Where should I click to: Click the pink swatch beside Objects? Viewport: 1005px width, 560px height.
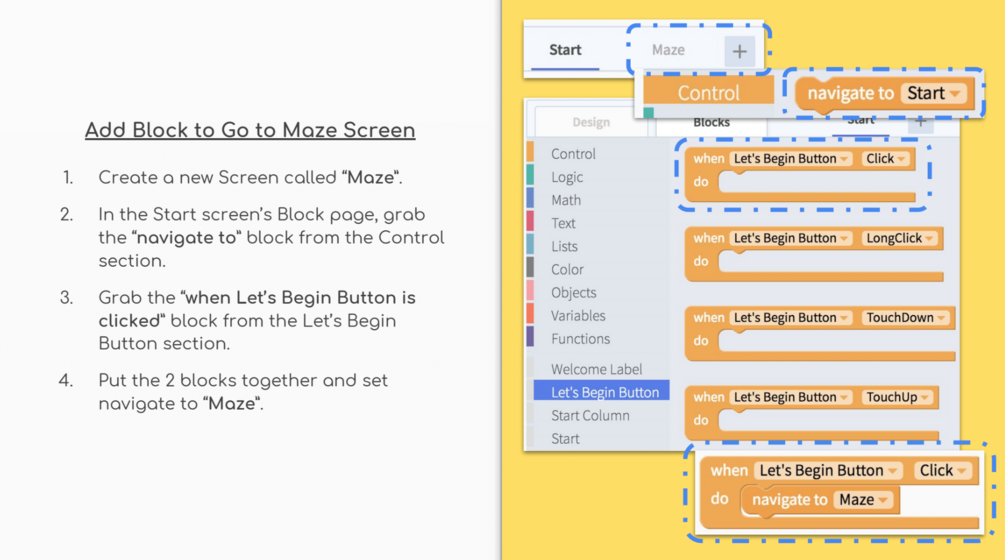[x=530, y=290]
